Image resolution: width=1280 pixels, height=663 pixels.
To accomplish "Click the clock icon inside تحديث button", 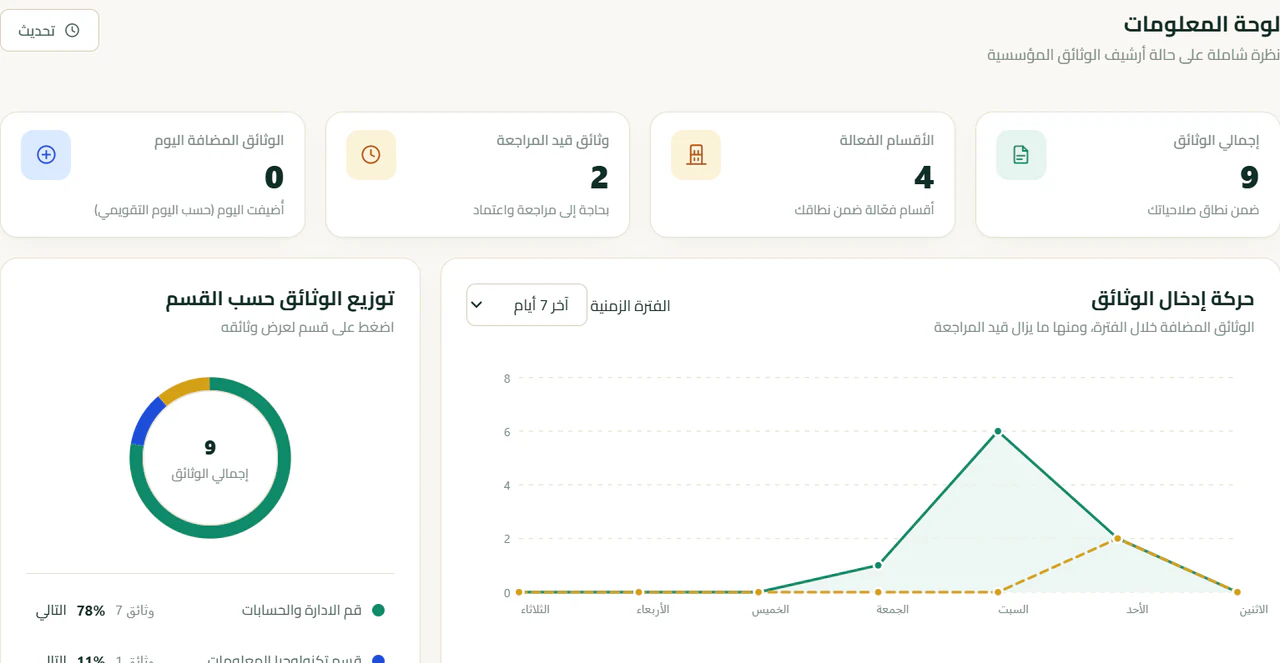I will click(72, 30).
